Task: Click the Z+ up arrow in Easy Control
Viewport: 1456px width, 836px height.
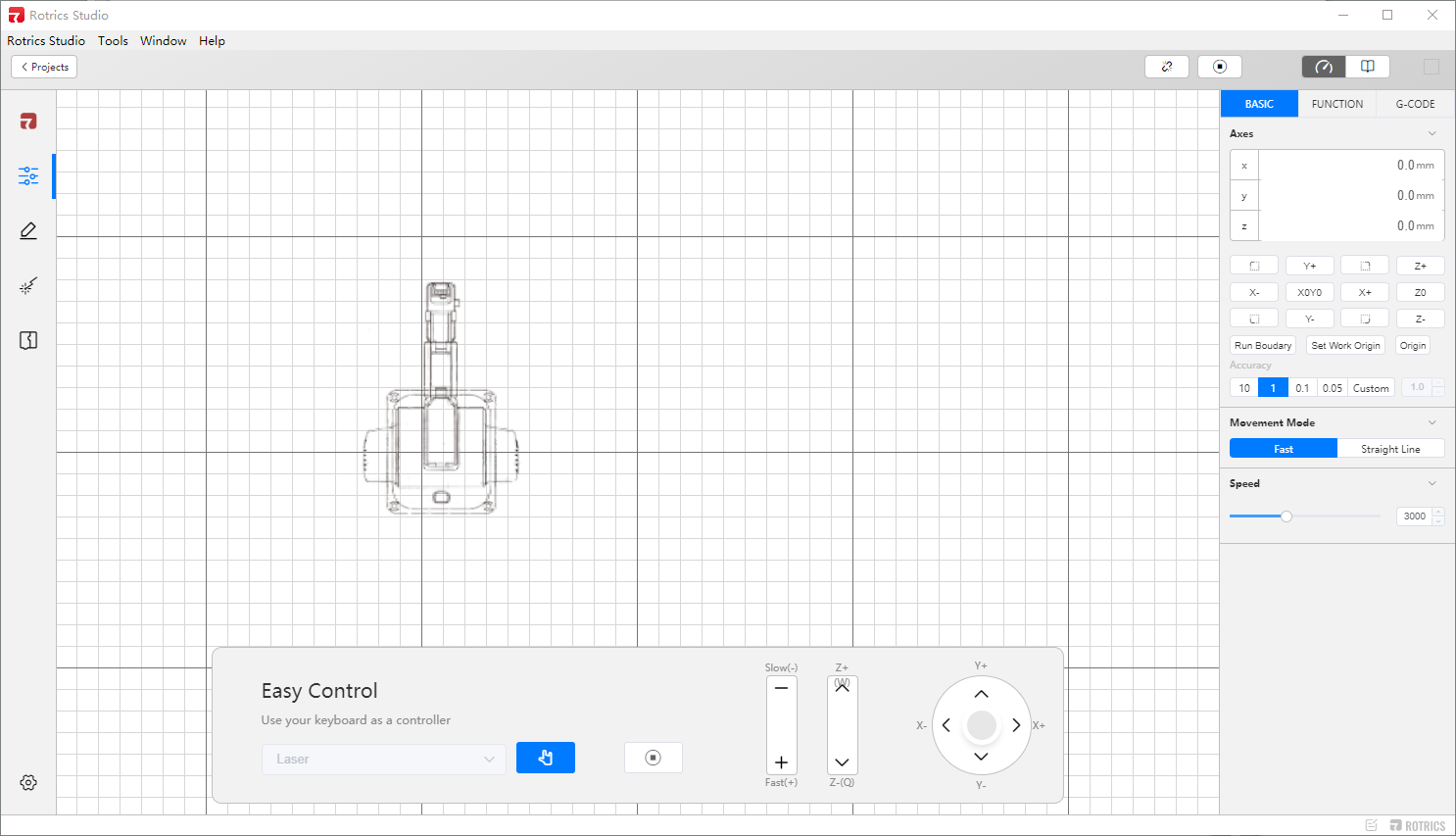Action: pos(842,687)
